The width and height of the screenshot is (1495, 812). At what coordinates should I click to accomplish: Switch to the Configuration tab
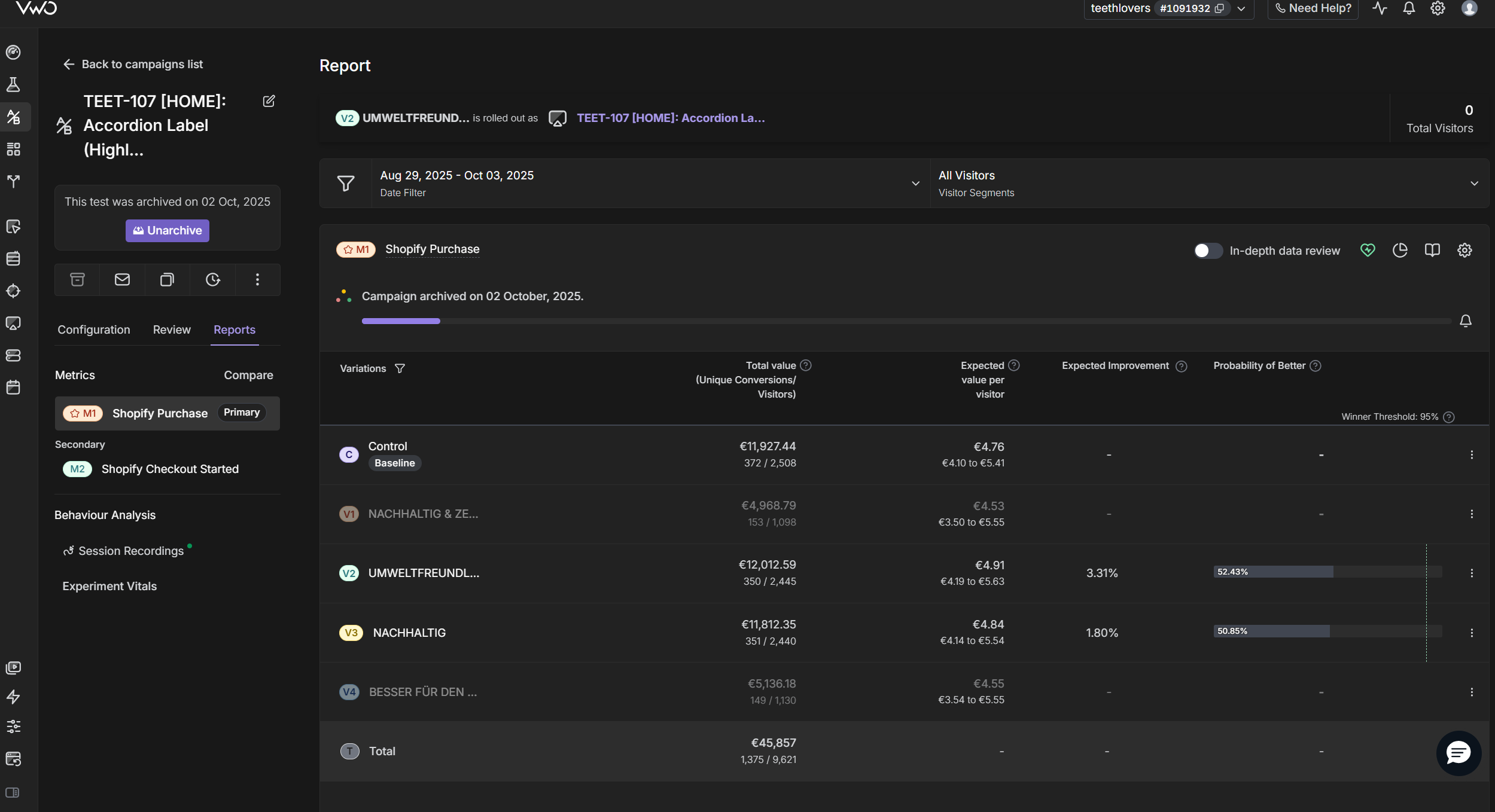[93, 329]
